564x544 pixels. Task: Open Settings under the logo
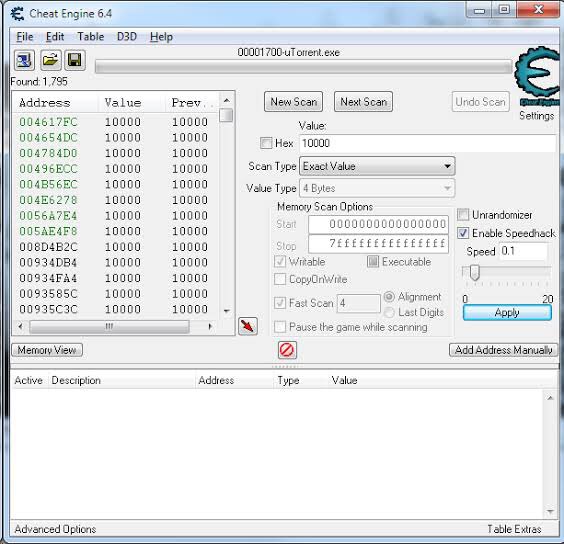point(536,116)
